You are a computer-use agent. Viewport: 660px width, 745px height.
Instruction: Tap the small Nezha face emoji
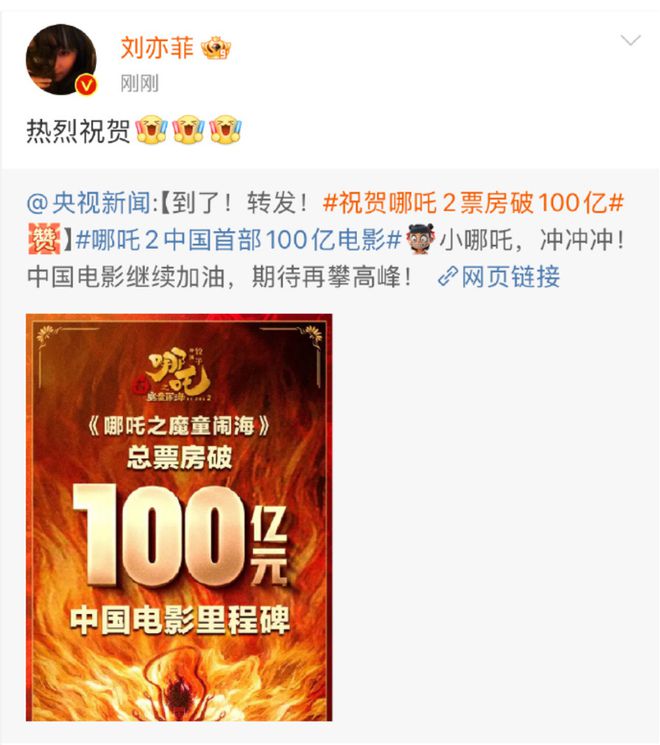point(421,239)
